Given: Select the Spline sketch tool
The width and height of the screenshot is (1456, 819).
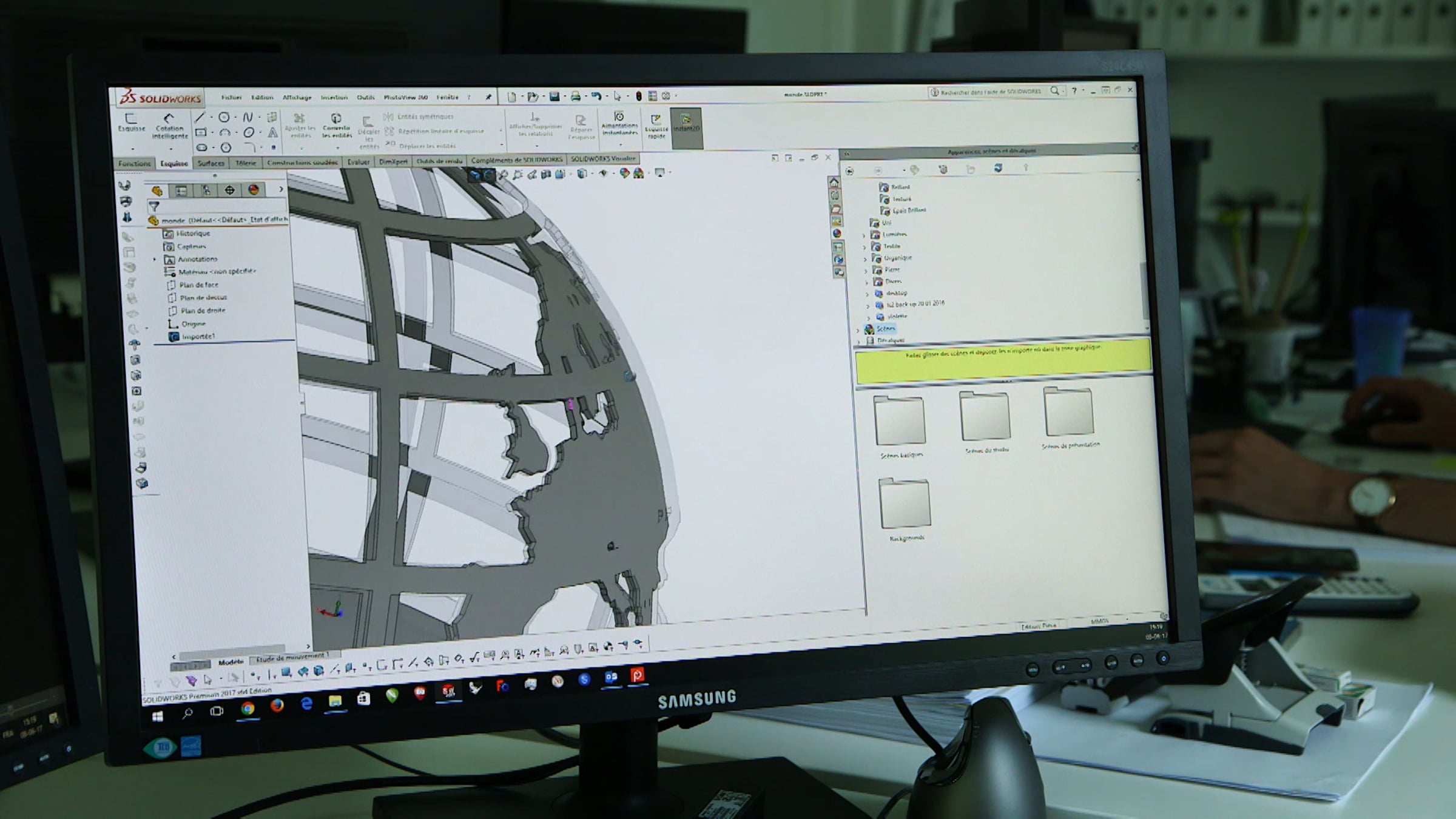Looking at the screenshot, I should coord(248,117).
